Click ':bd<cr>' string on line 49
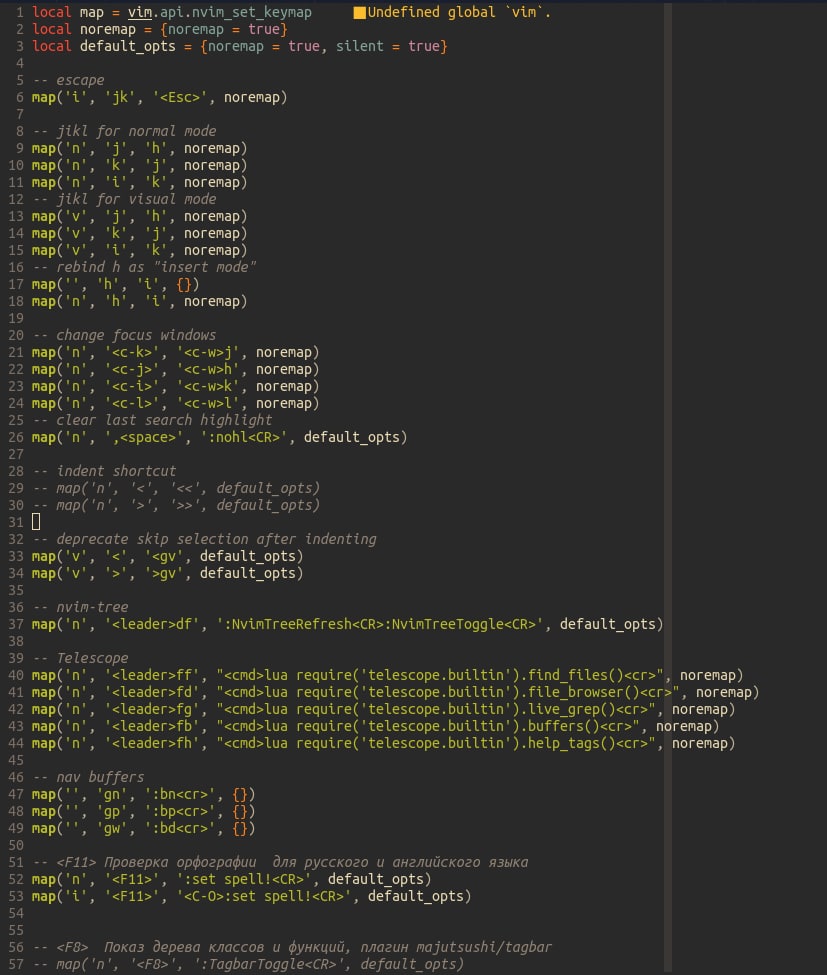The height and width of the screenshot is (975, 827). pos(180,828)
